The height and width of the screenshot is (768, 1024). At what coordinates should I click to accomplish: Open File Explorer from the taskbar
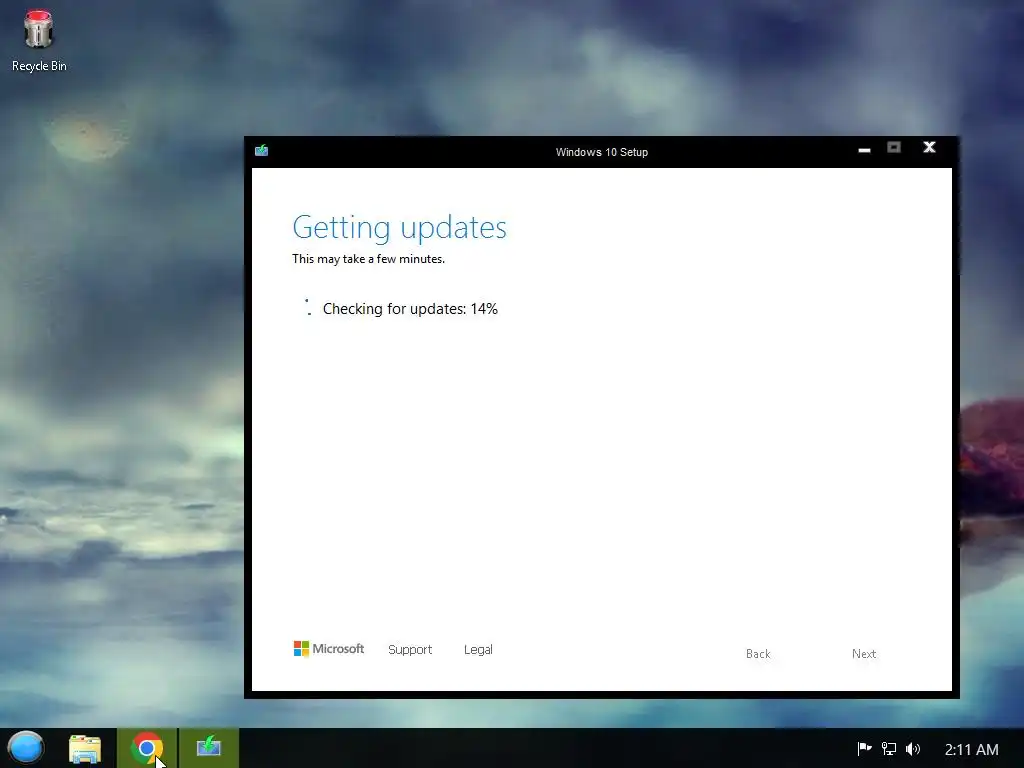(85, 748)
